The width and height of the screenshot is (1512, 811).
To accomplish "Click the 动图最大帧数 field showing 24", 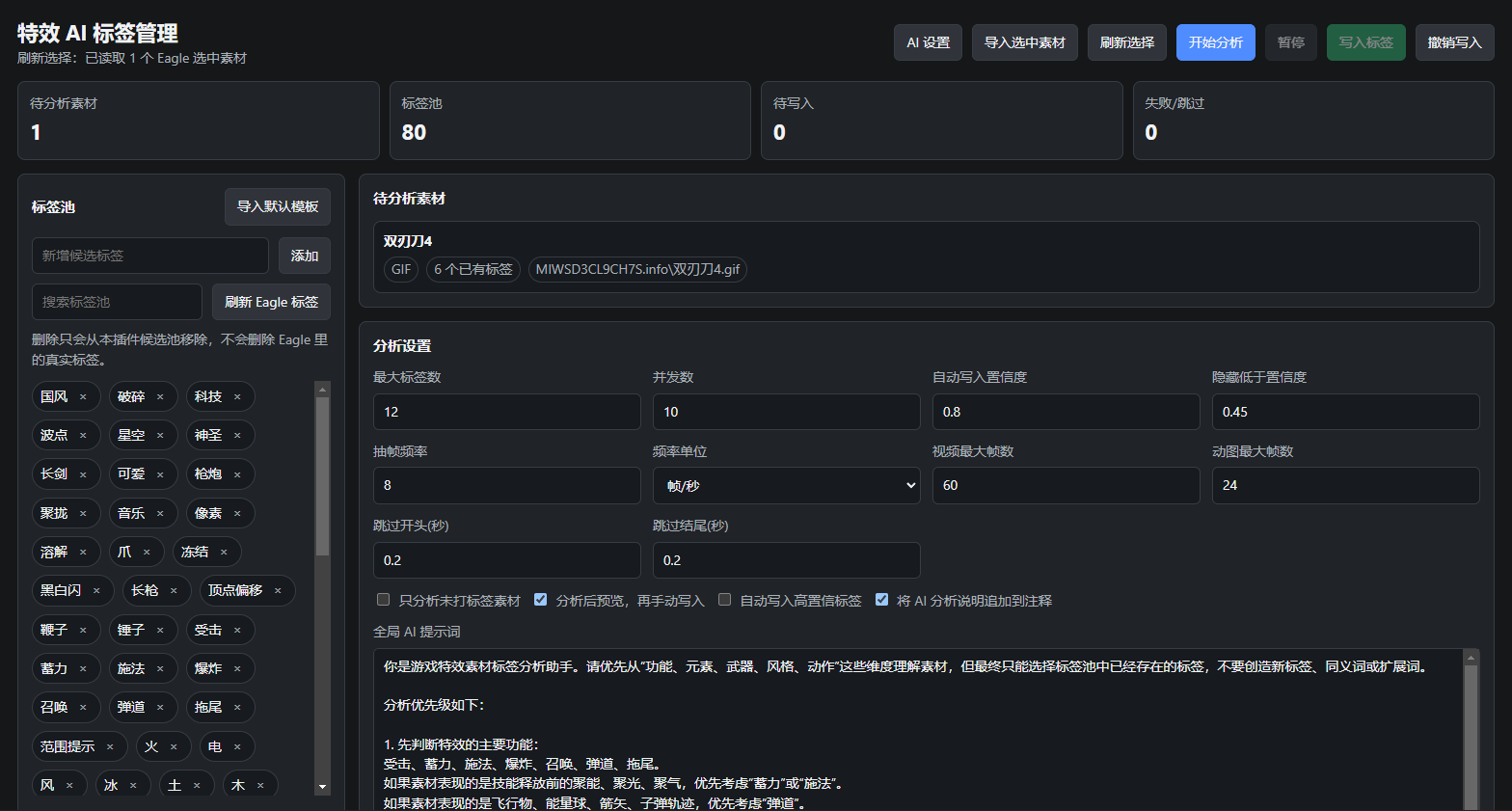I will (1346, 485).
